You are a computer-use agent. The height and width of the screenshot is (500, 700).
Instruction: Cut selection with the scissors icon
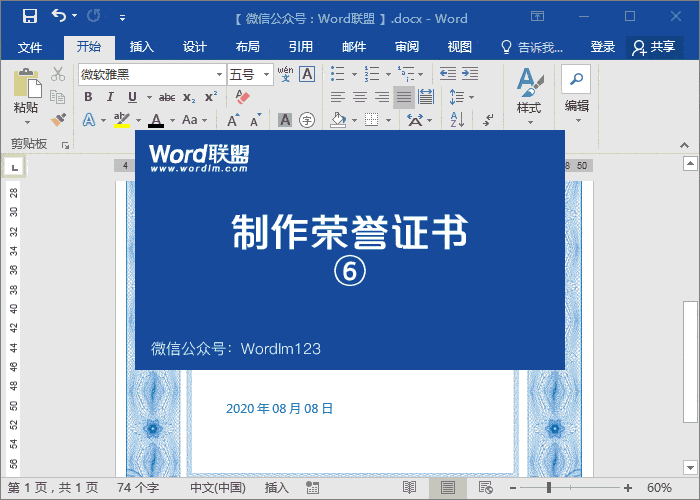58,74
